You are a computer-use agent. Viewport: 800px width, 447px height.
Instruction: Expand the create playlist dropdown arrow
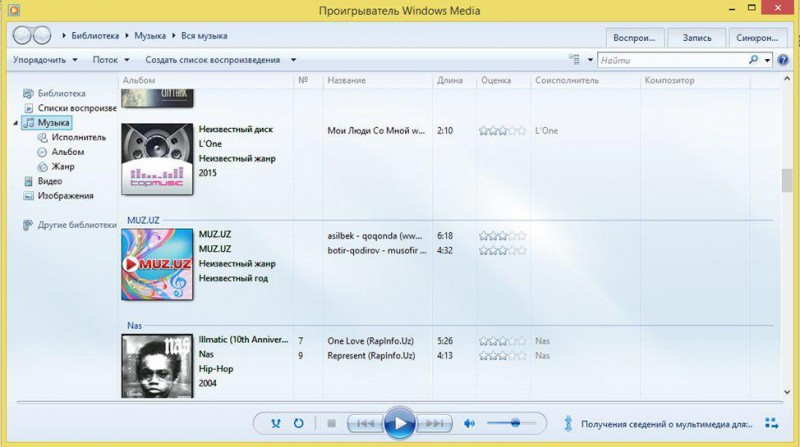point(293,60)
